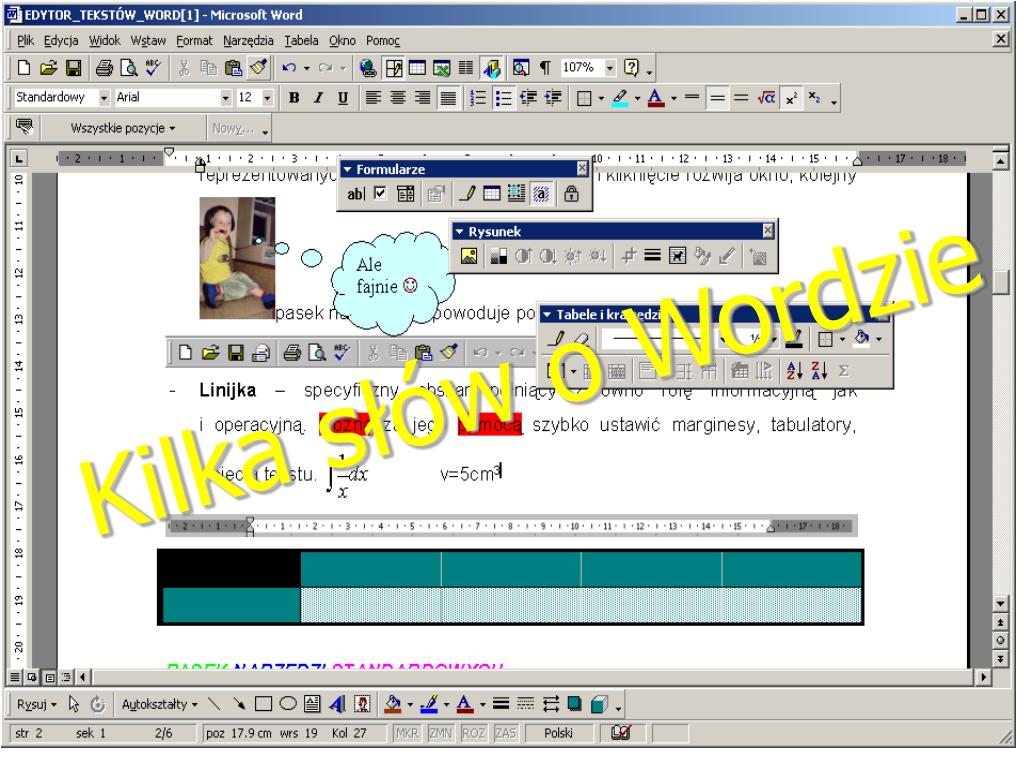Toggle underline formatting
1024x768 pixels.
pos(343,98)
